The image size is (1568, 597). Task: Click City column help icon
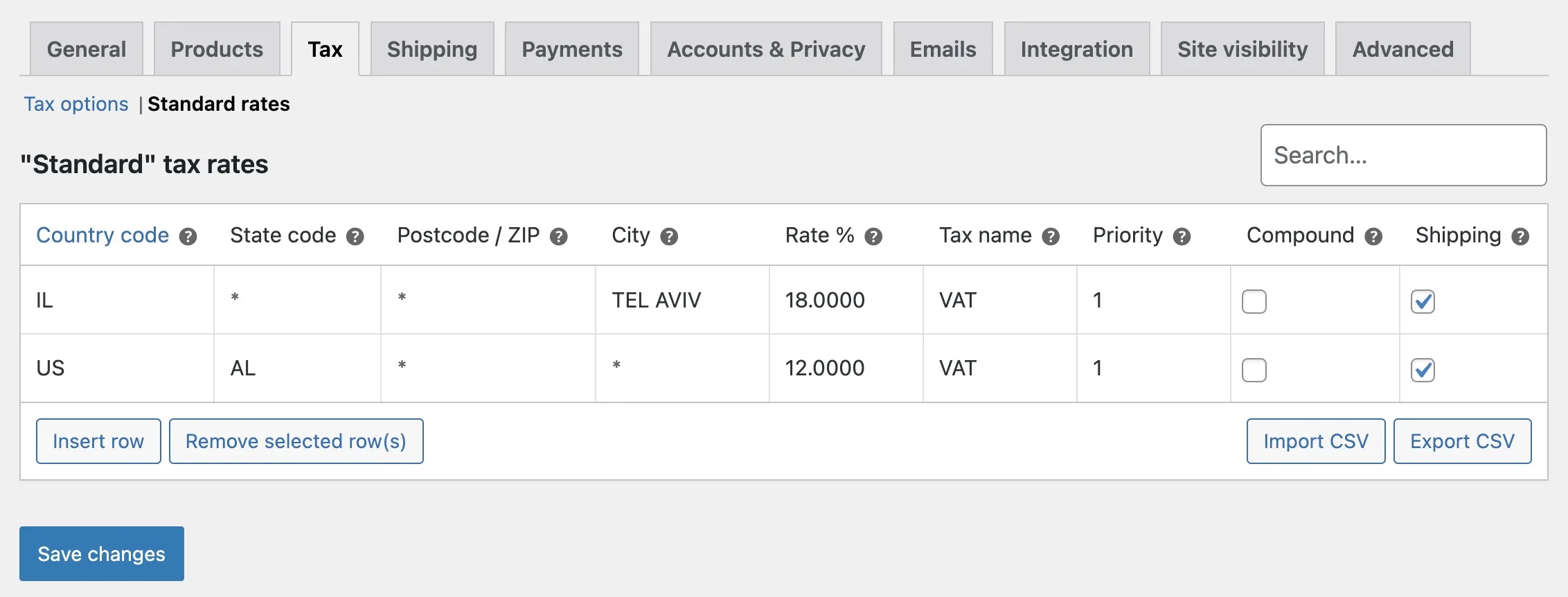669,237
